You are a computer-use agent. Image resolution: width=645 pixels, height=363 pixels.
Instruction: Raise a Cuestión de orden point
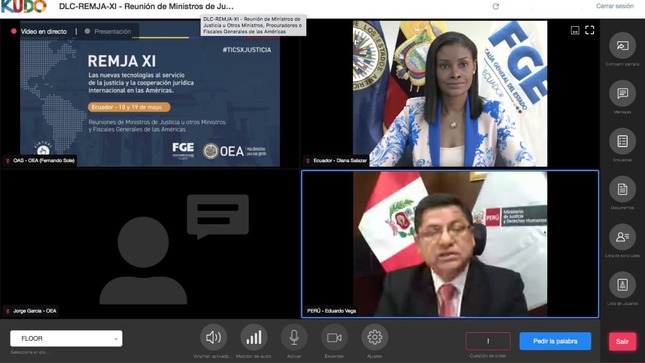[488, 341]
